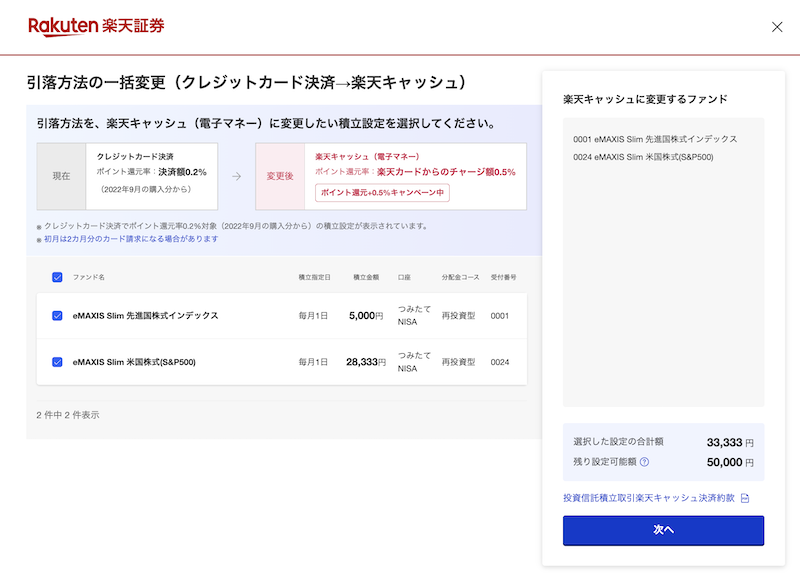Screen dimensions: 800x573
Task: Toggle the select-all checkbox beside ファンド名
Action: pyautogui.click(x=57, y=277)
